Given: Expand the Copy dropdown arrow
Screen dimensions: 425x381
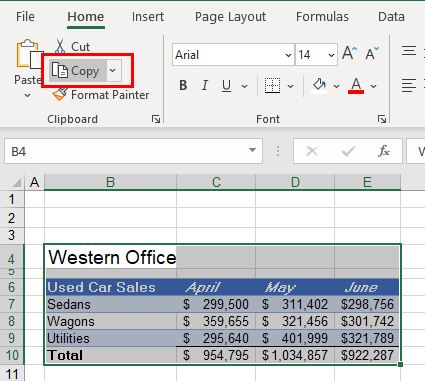Looking at the screenshot, I should pos(113,71).
